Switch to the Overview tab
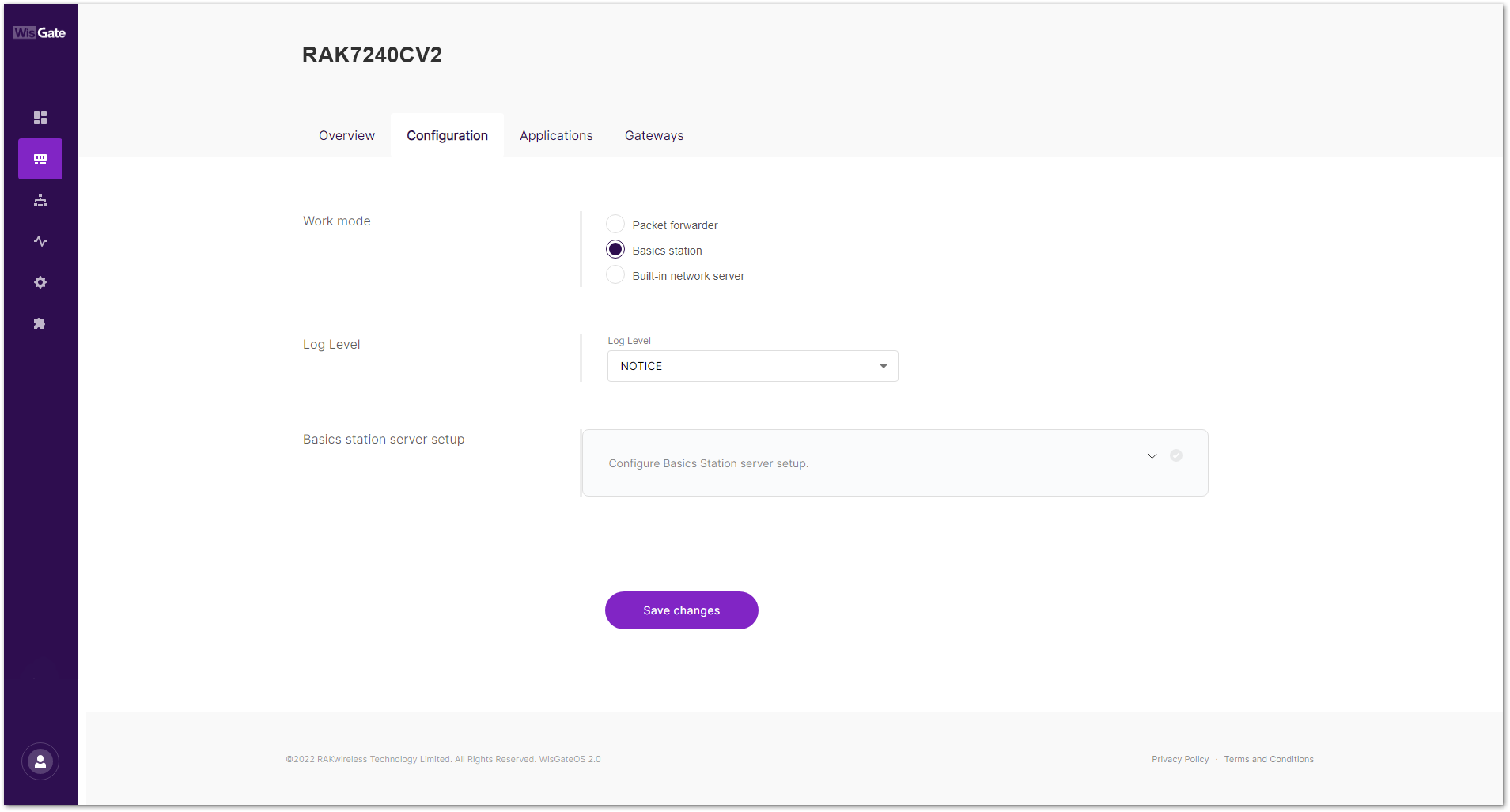The image size is (1510, 812). (x=346, y=135)
